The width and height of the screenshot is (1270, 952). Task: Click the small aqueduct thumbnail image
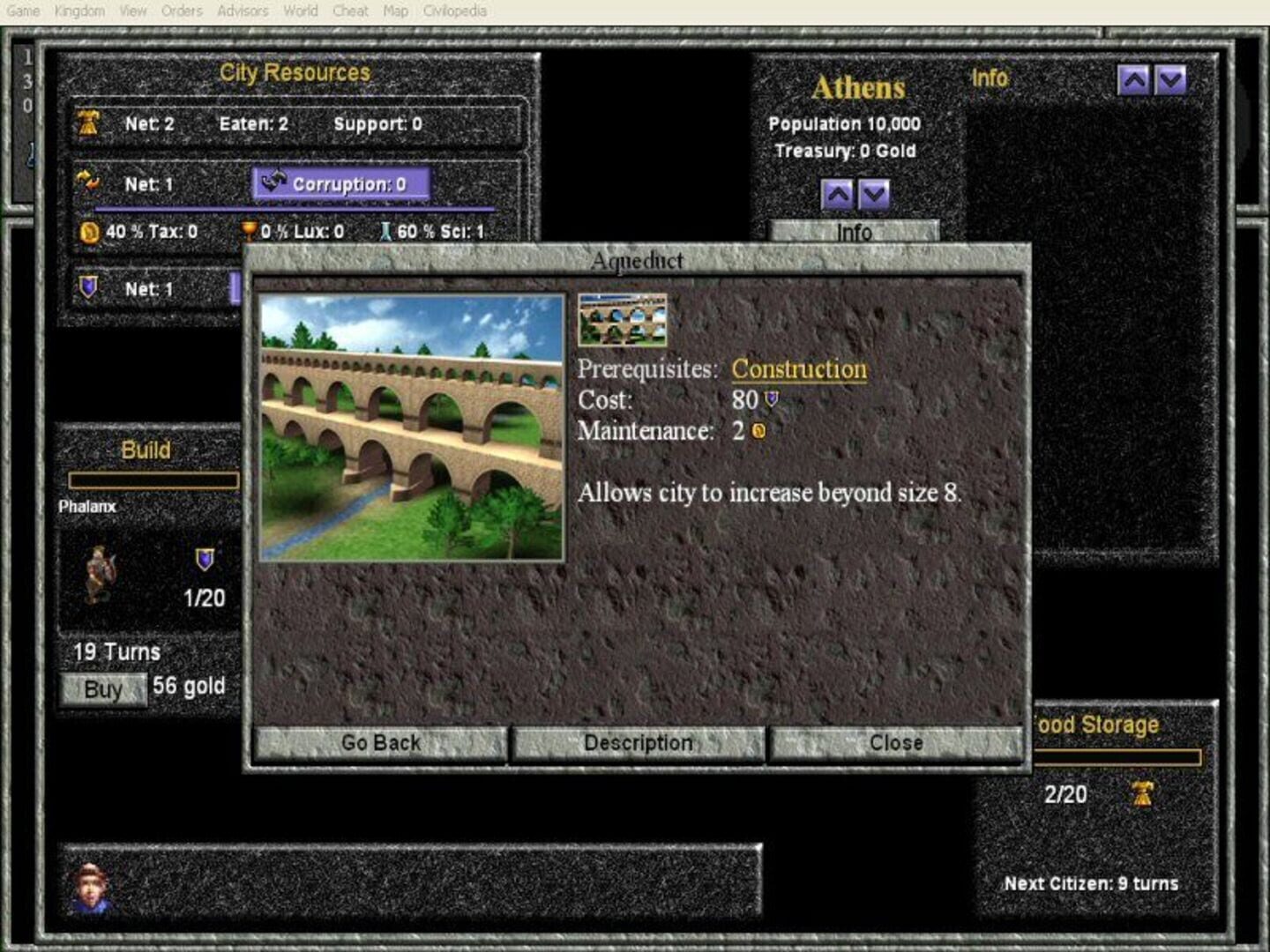pyautogui.click(x=621, y=322)
